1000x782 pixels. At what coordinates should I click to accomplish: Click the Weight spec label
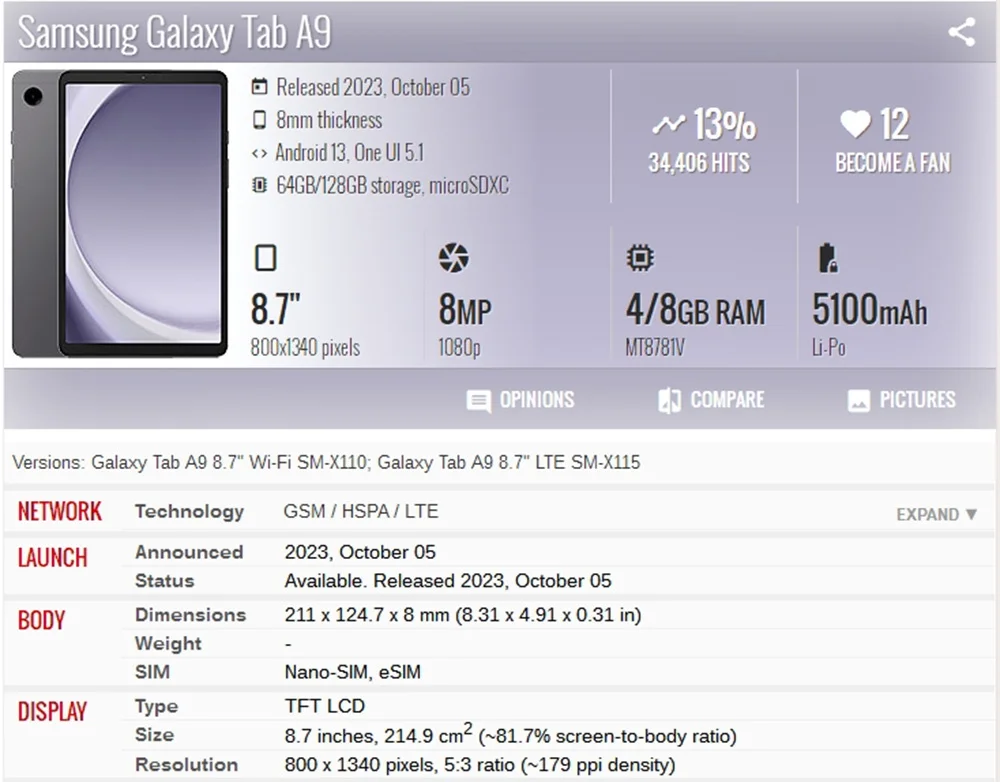(168, 643)
